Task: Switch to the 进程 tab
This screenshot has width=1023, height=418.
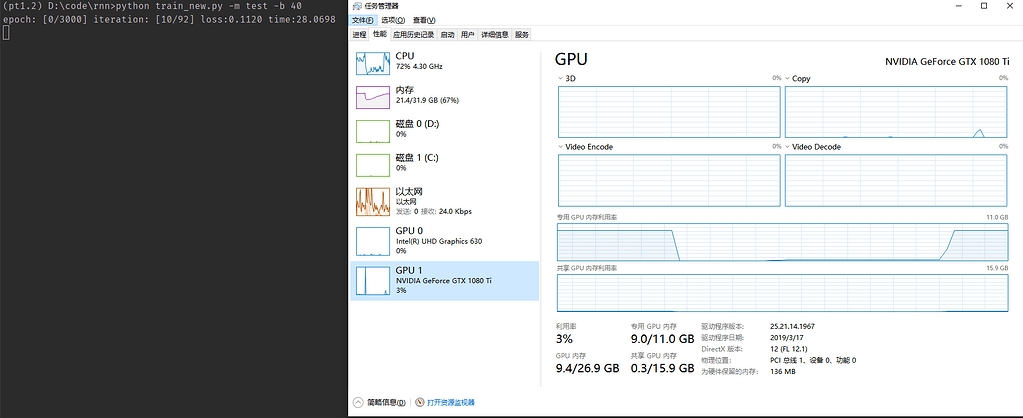Action: (359, 34)
